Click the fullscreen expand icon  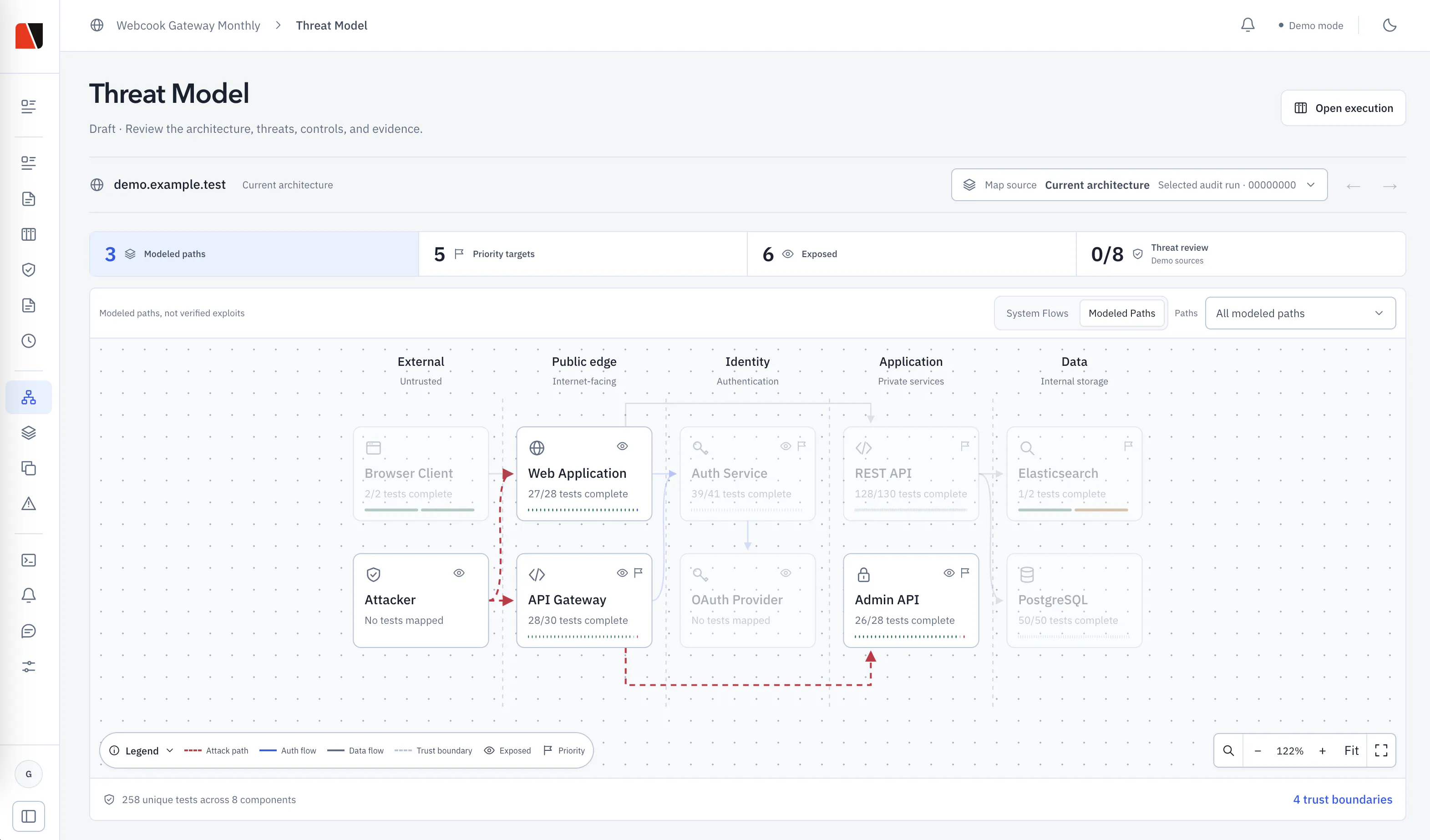tap(1381, 750)
